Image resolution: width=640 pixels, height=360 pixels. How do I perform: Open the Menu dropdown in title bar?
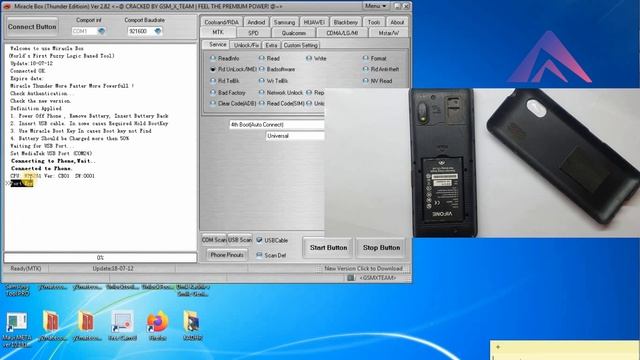[x=376, y=6]
